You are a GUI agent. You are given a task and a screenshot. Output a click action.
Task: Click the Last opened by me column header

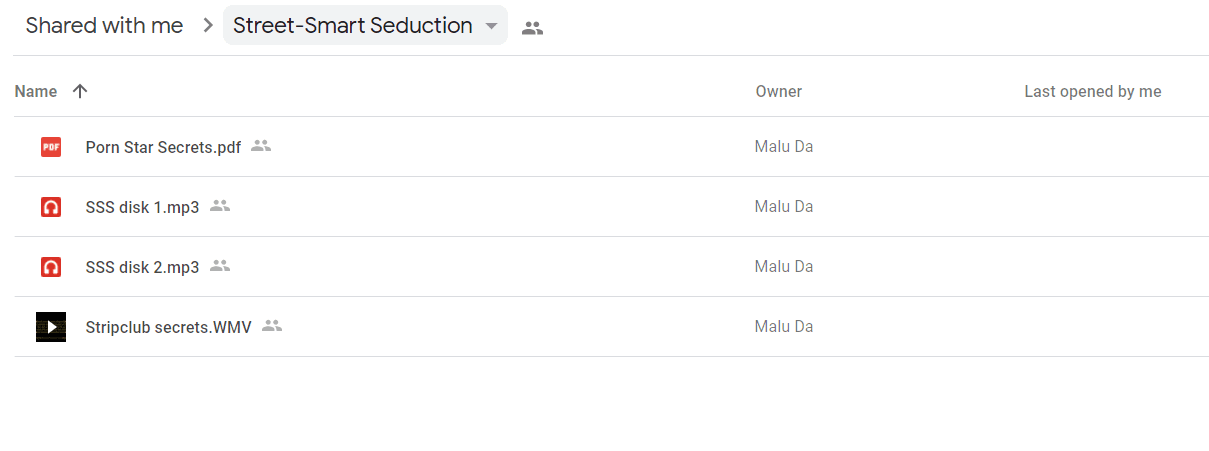(1093, 91)
